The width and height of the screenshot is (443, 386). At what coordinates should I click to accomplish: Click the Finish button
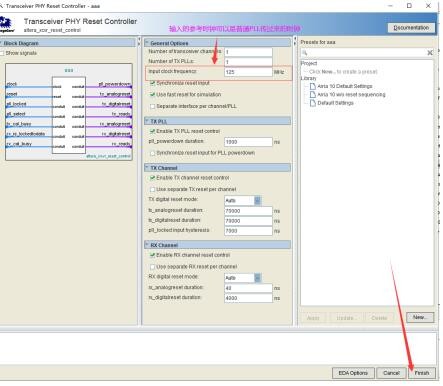coord(422,373)
